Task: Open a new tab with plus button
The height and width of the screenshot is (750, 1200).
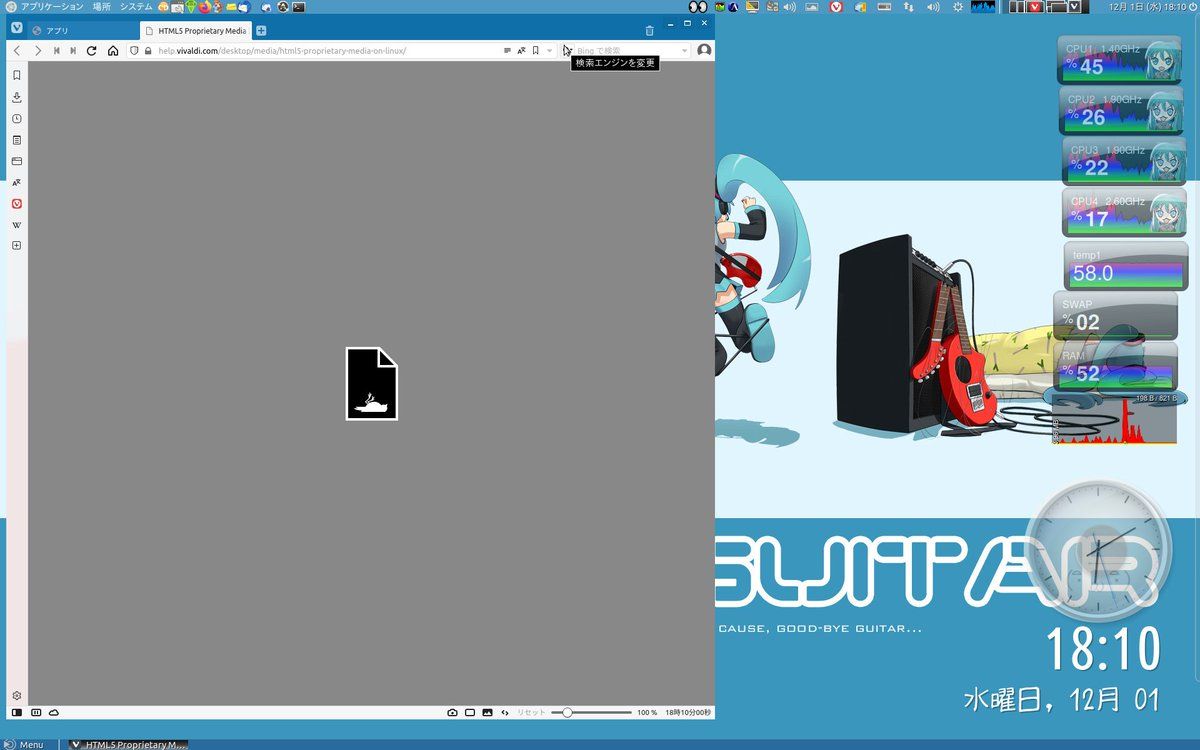Action: pyautogui.click(x=261, y=31)
